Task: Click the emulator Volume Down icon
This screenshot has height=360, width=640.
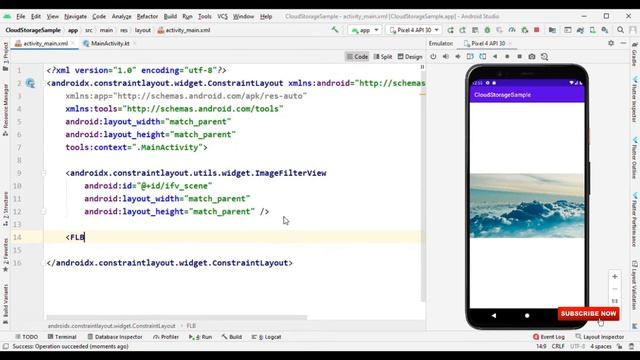Action: (458, 56)
